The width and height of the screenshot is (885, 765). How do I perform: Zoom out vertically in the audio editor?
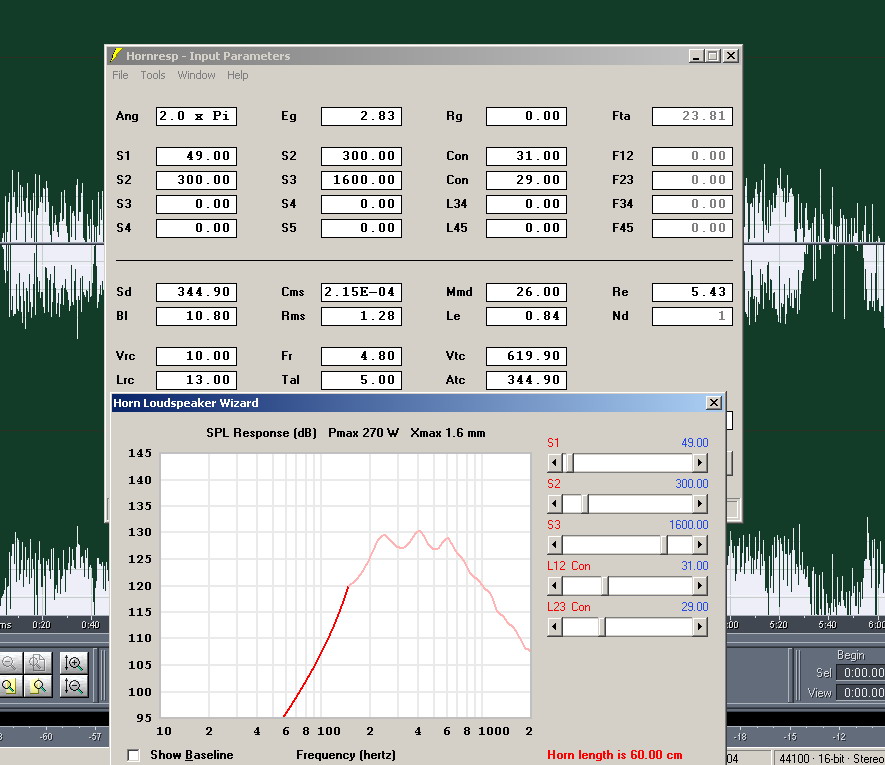click(x=73, y=686)
